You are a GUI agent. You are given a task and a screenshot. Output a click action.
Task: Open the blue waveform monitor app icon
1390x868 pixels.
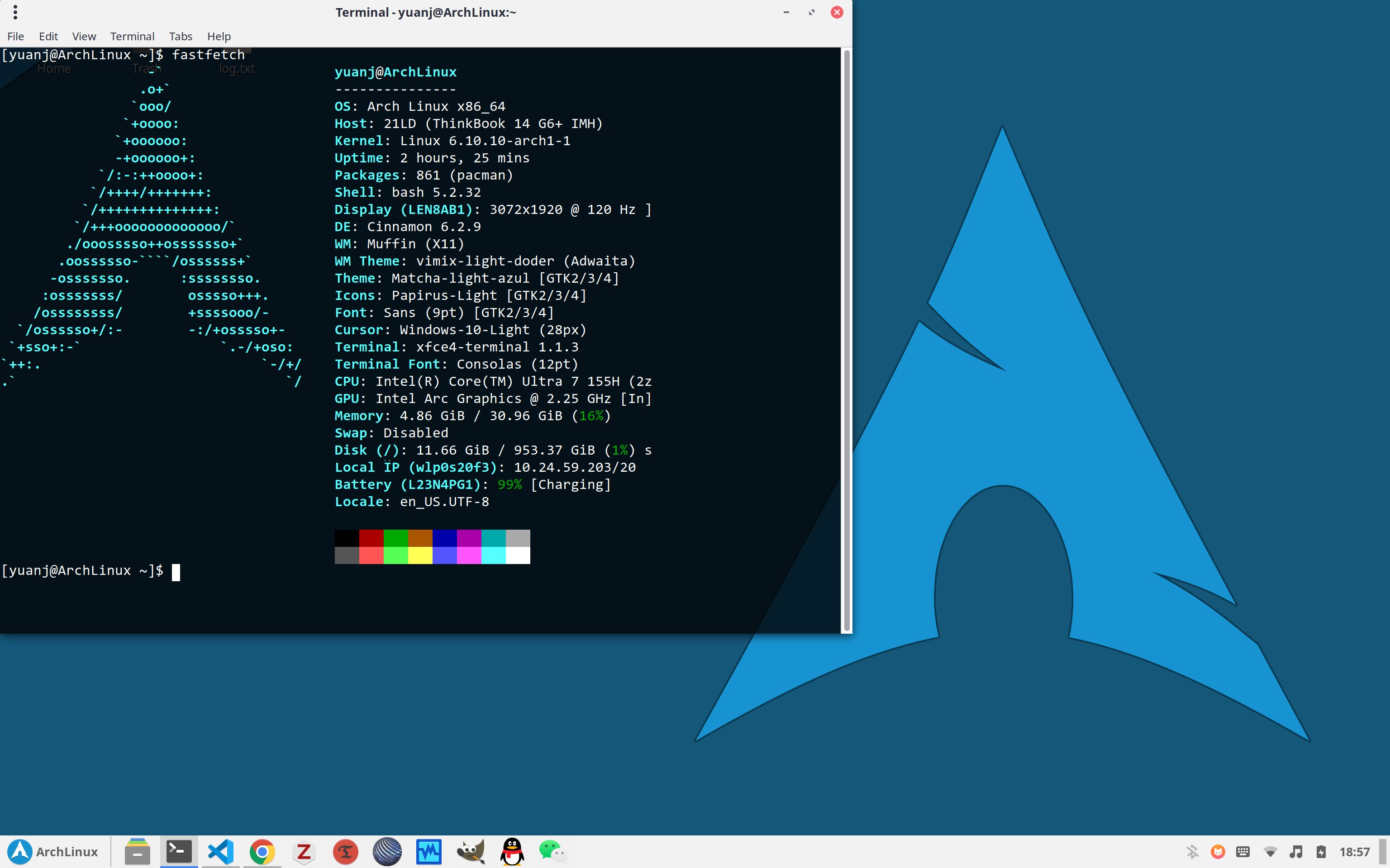pos(429,851)
